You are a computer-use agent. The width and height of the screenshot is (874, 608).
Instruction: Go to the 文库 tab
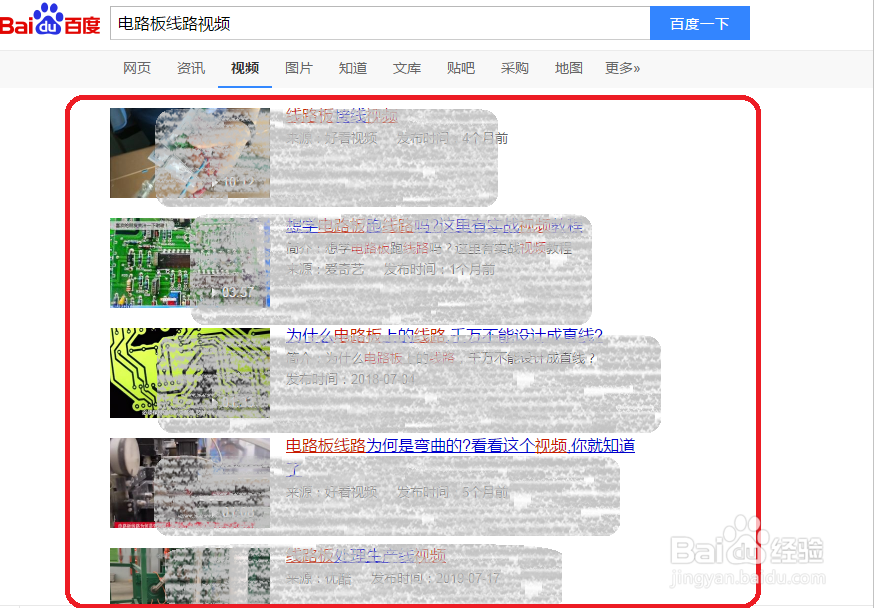(407, 68)
